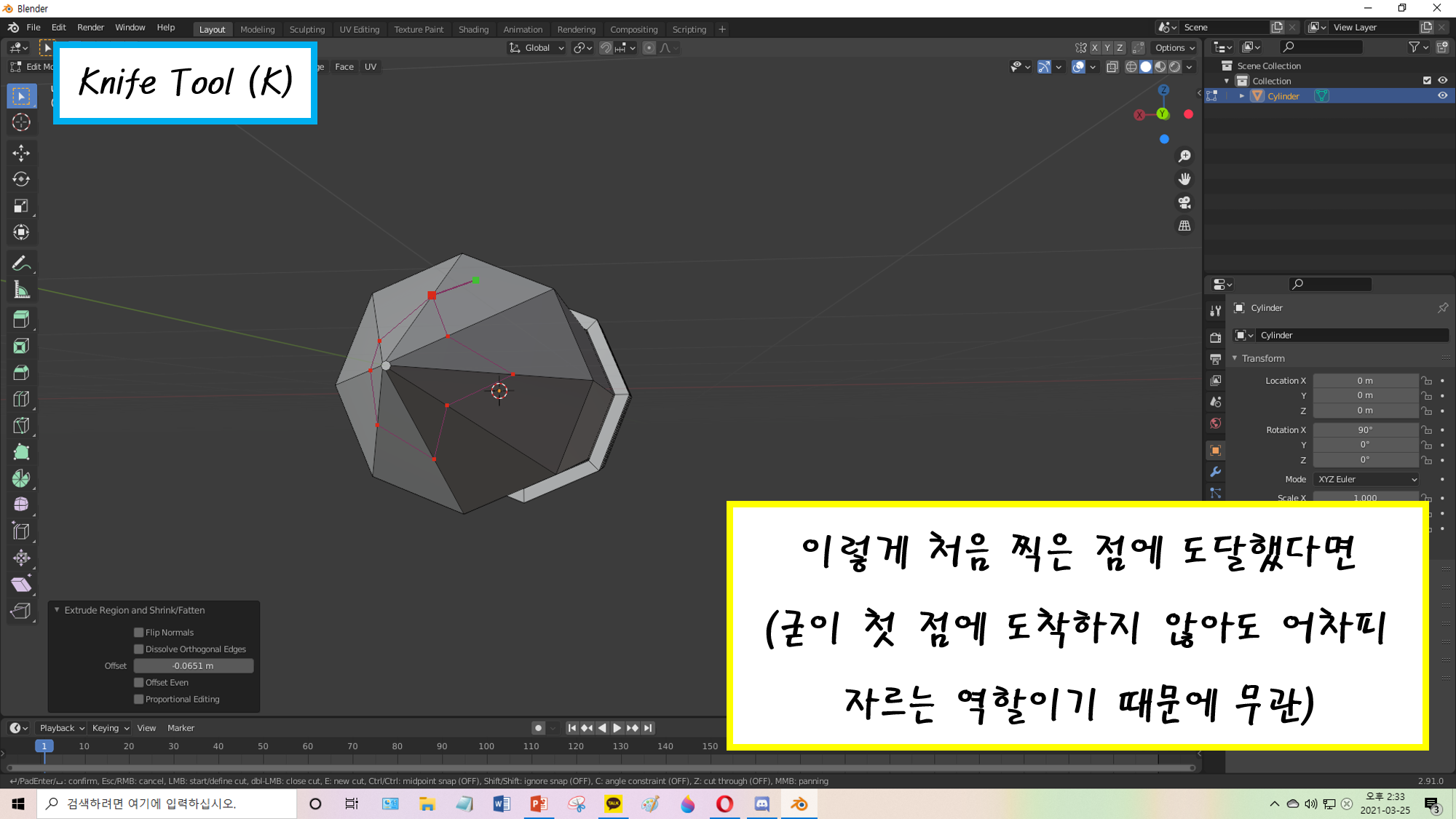Select the Loop Cut tool
The width and height of the screenshot is (1456, 819).
pyautogui.click(x=21, y=399)
